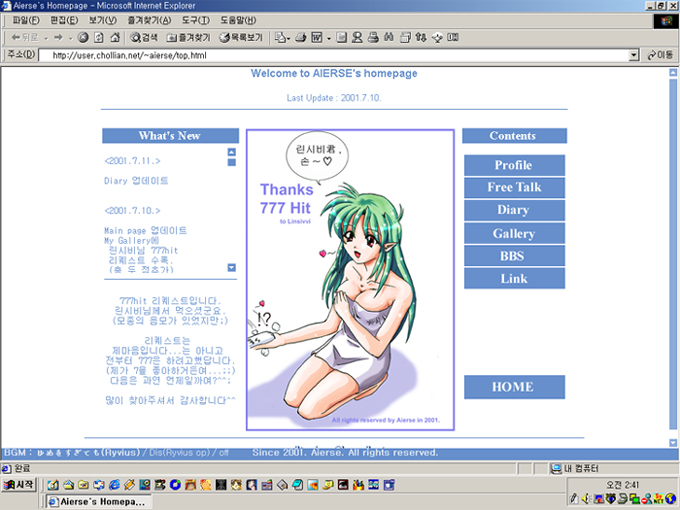Open the Diary page button
The height and width of the screenshot is (510, 680).
514,210
